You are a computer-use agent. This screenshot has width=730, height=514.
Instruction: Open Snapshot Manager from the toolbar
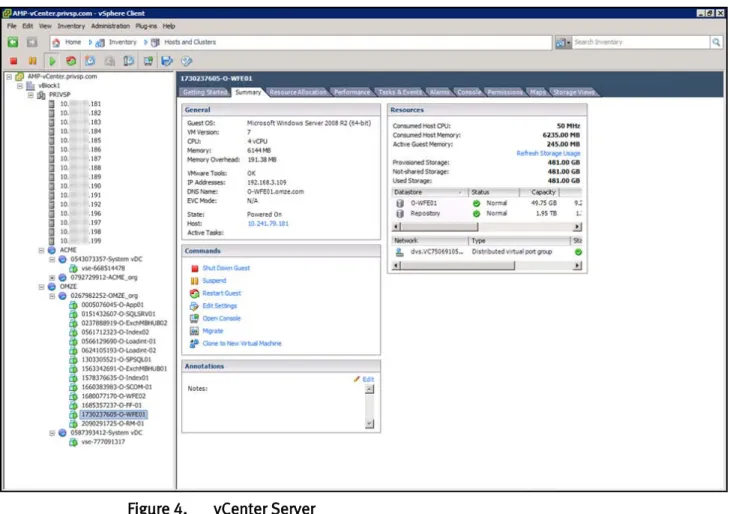(128, 61)
